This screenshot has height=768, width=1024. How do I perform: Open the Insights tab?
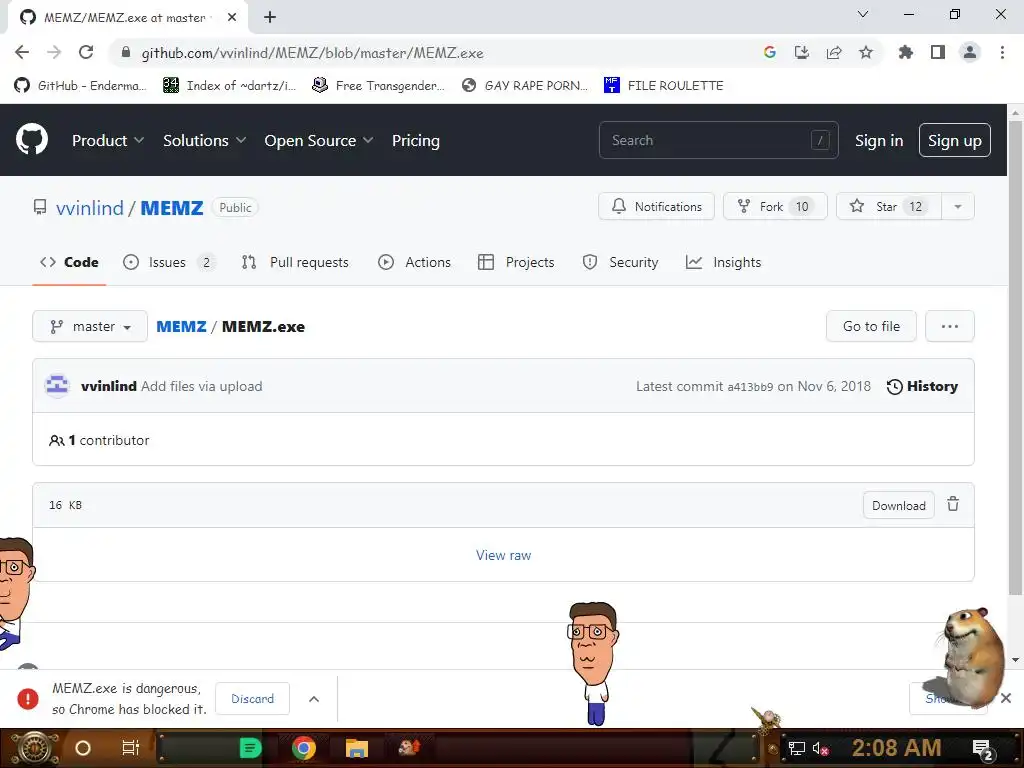pyautogui.click(x=724, y=262)
